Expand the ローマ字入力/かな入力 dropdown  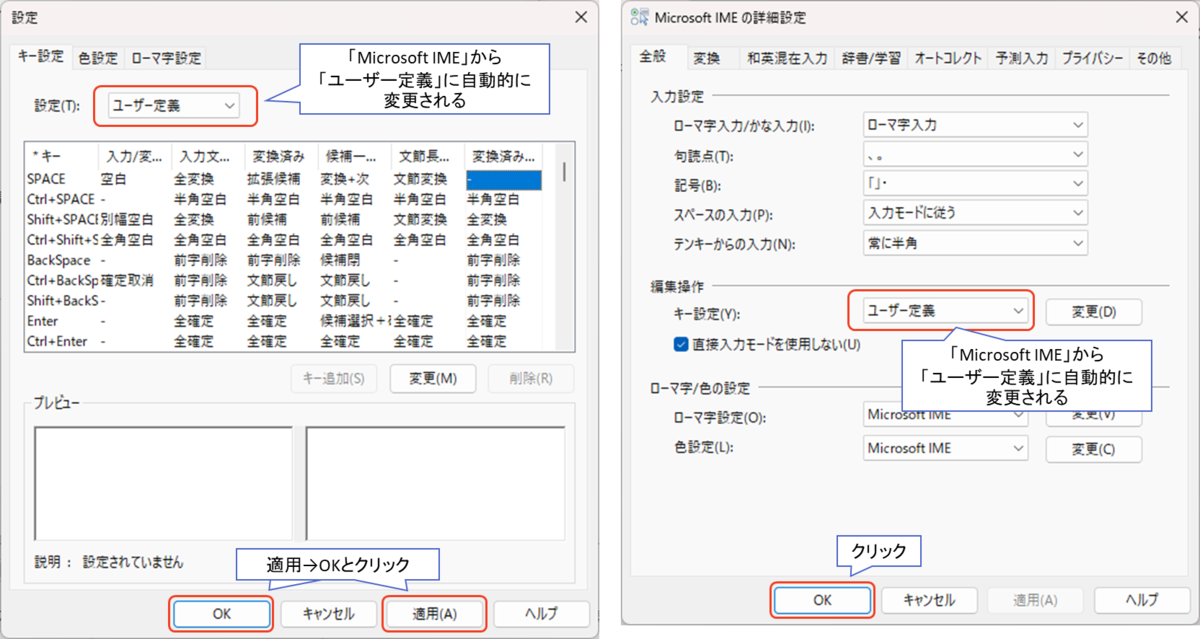tap(974, 125)
